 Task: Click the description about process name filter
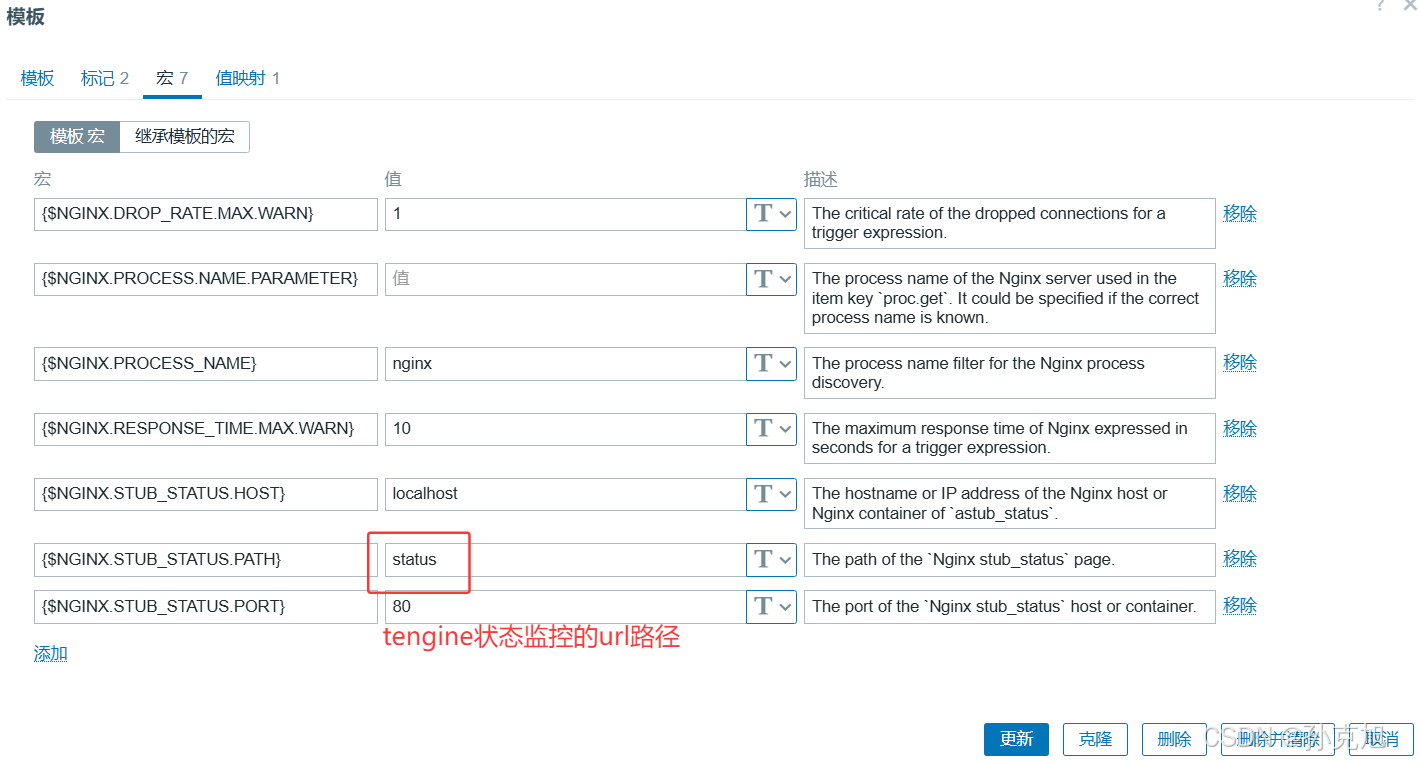[1010, 373]
